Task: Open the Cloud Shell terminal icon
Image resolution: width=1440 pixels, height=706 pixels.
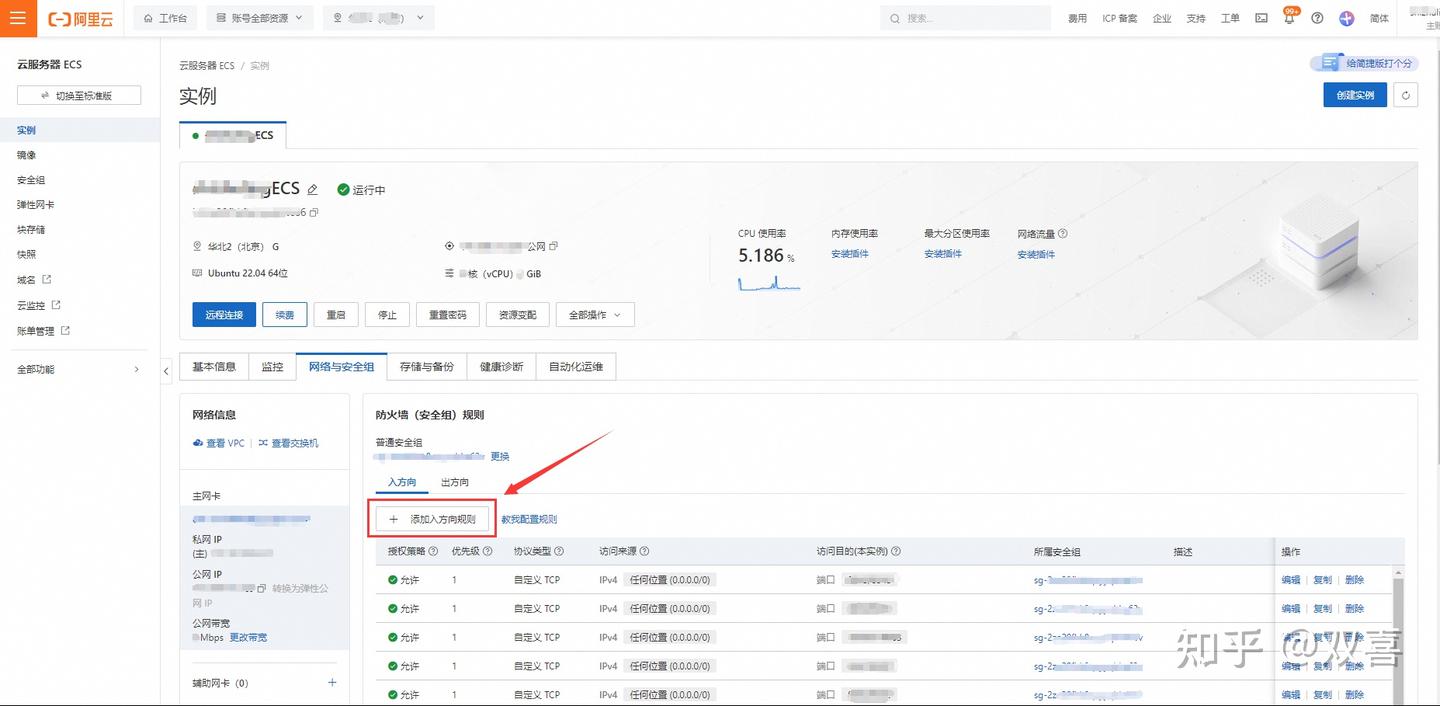Action: click(1262, 18)
